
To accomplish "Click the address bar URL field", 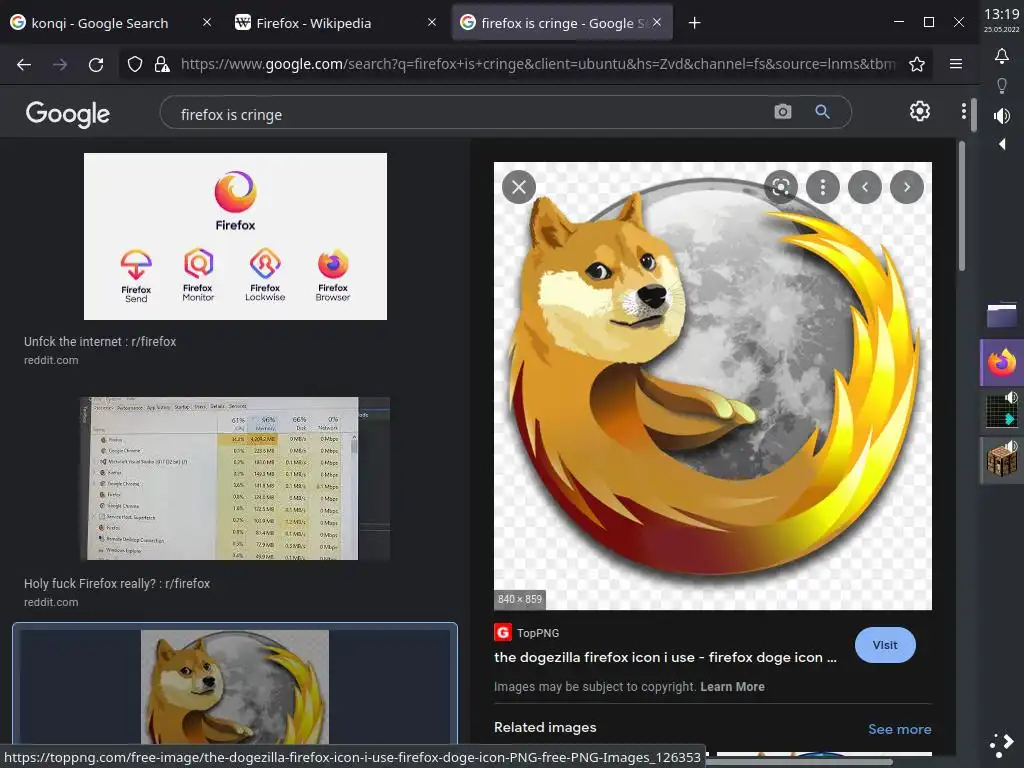I will point(537,64).
